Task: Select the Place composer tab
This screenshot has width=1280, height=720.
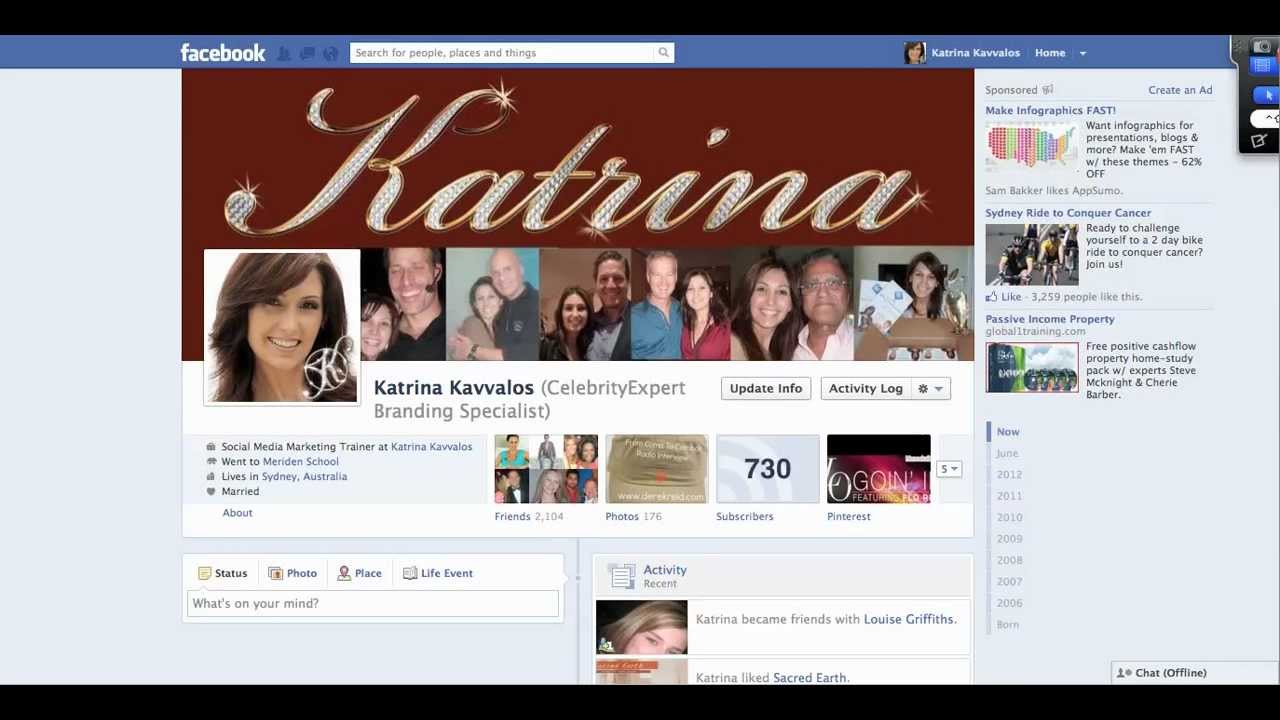Action: [359, 573]
